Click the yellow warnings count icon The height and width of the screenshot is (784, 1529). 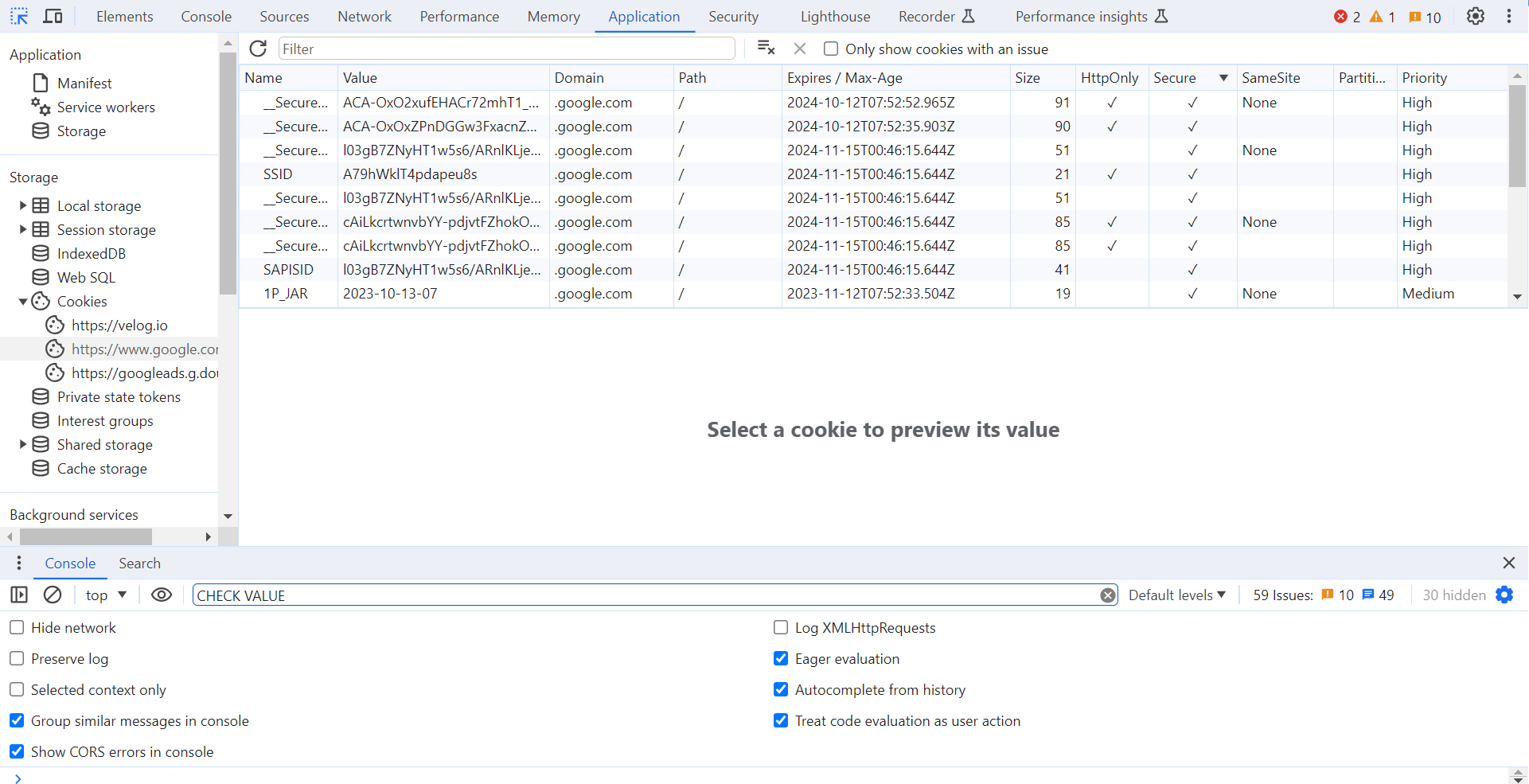click(x=1376, y=17)
